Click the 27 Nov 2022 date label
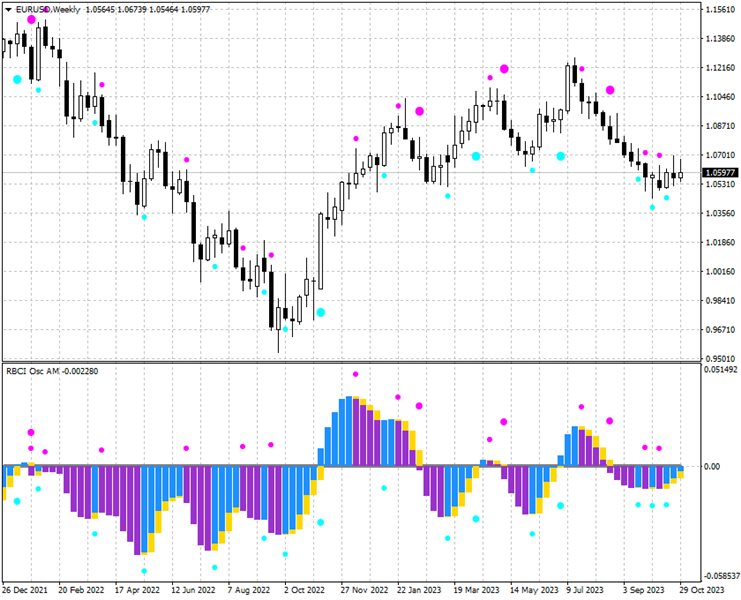 pos(364,590)
